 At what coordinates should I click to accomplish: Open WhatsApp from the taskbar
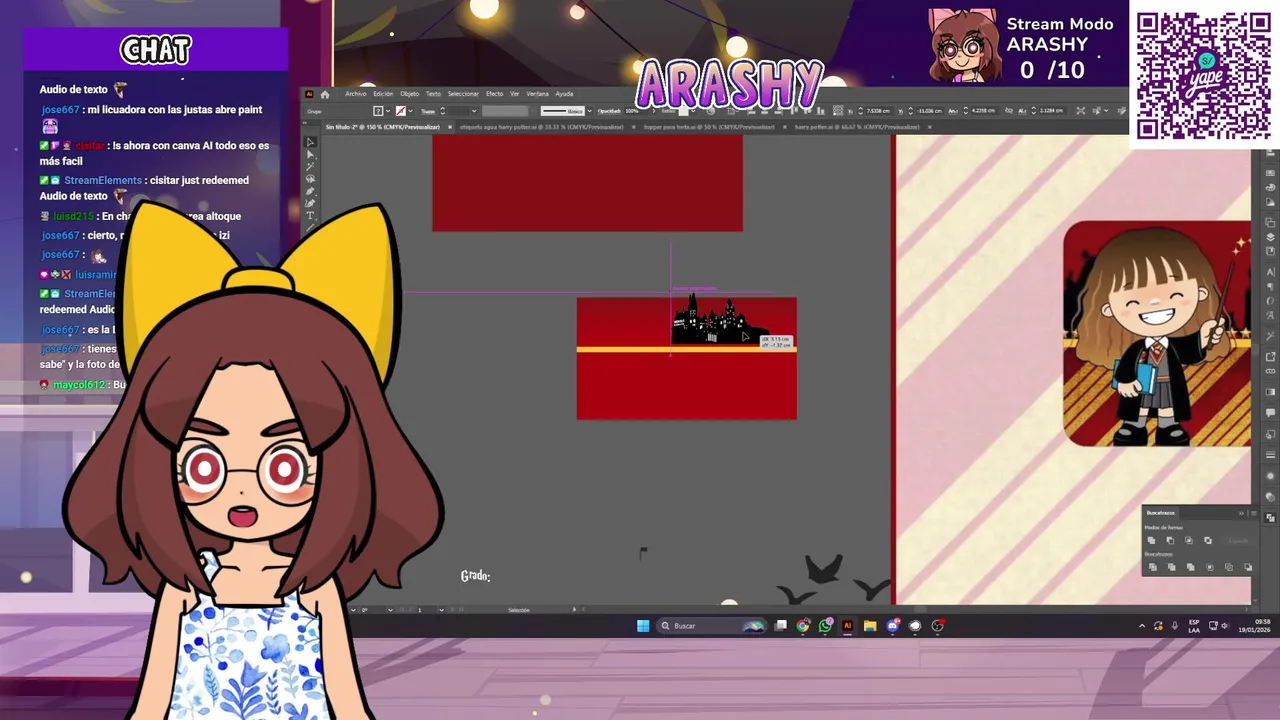[825, 626]
